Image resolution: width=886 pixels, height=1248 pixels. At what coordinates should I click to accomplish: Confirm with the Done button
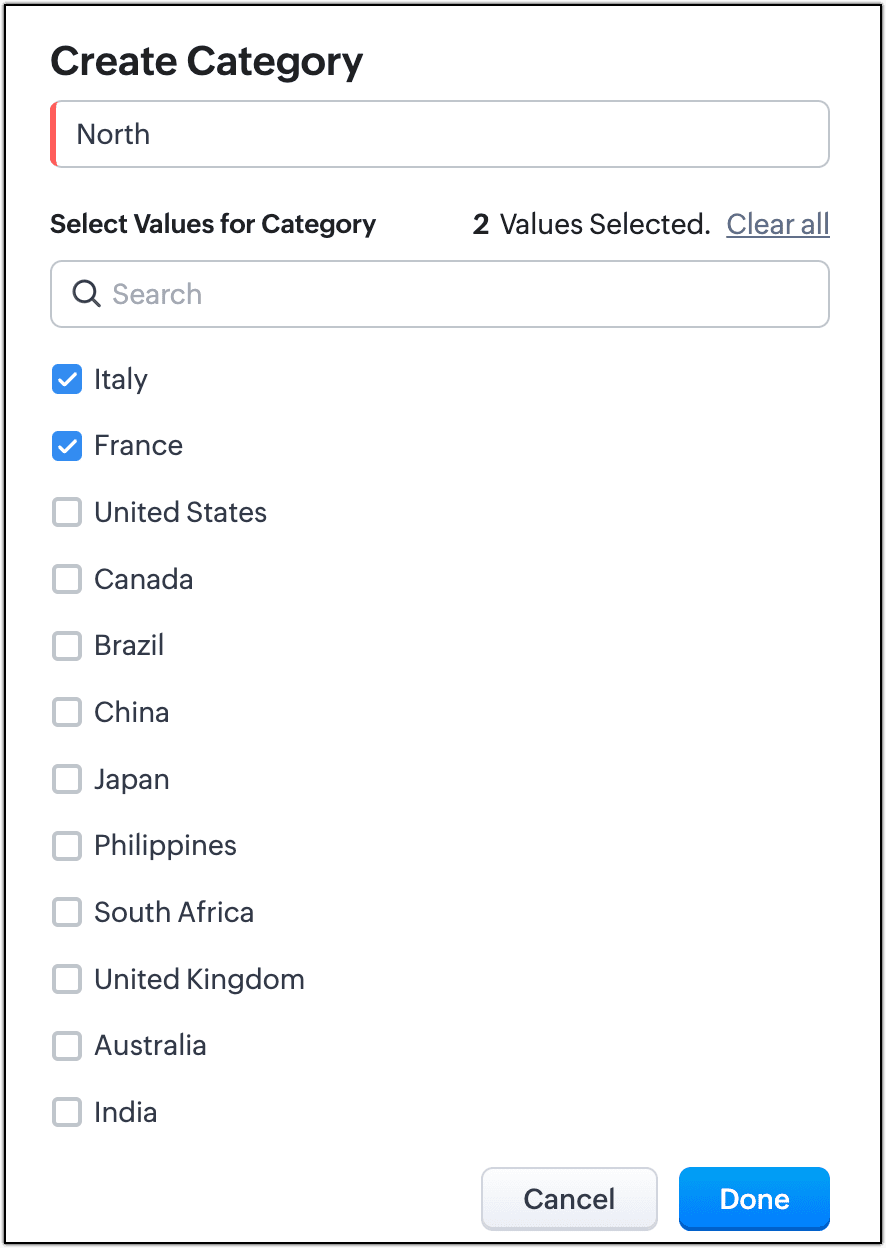tap(754, 1199)
